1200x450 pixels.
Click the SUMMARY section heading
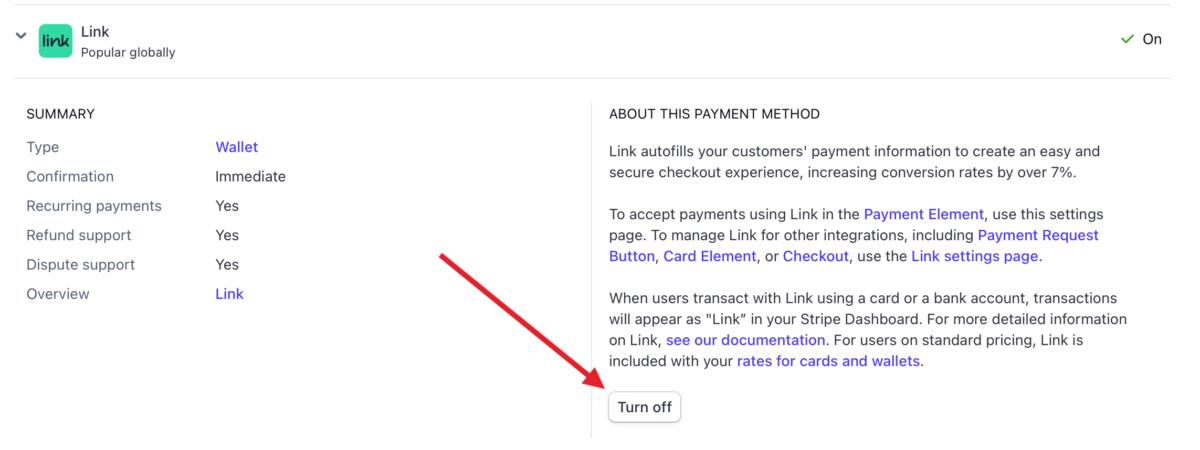coord(60,114)
